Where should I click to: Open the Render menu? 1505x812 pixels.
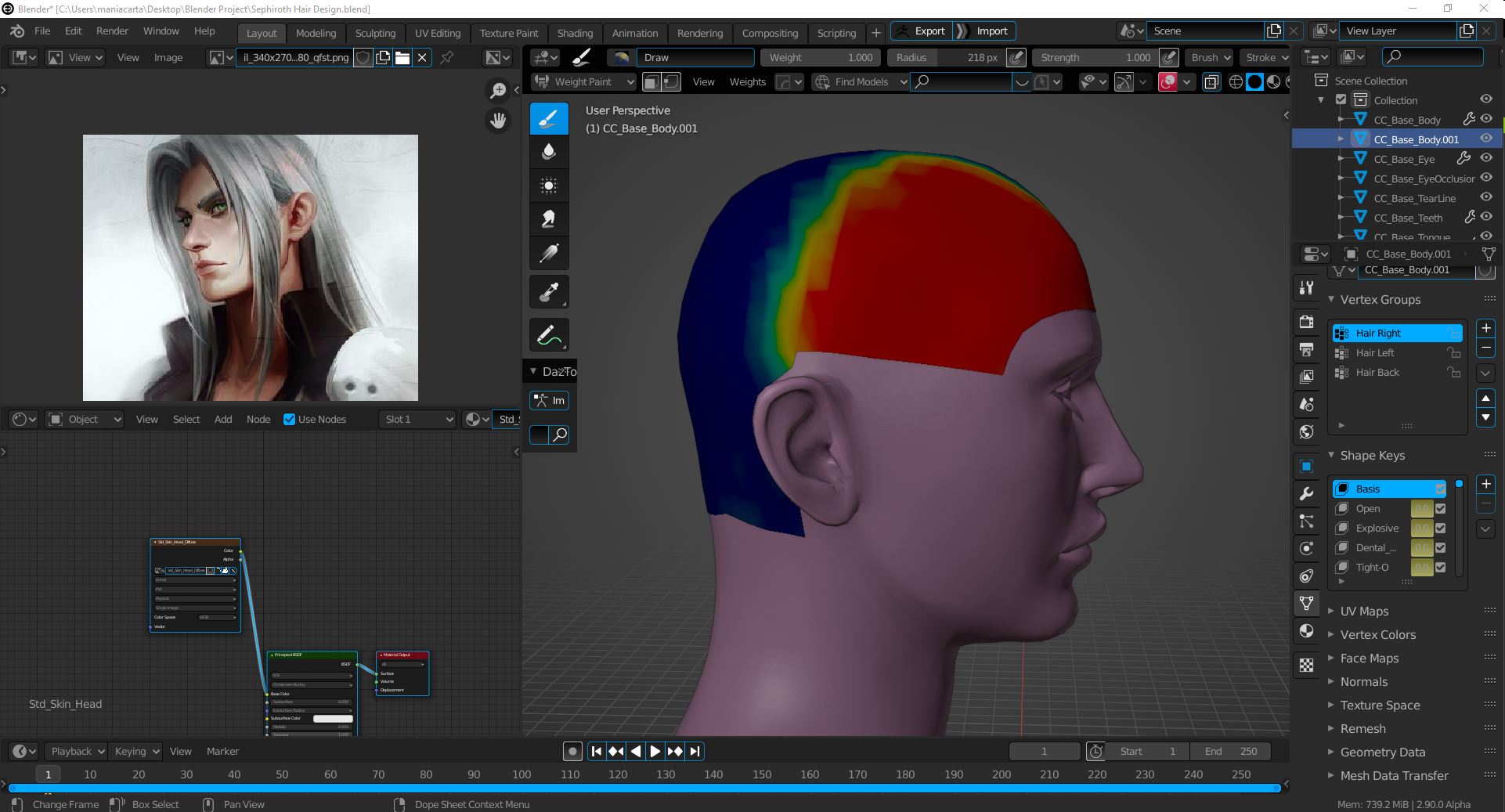[x=112, y=31]
